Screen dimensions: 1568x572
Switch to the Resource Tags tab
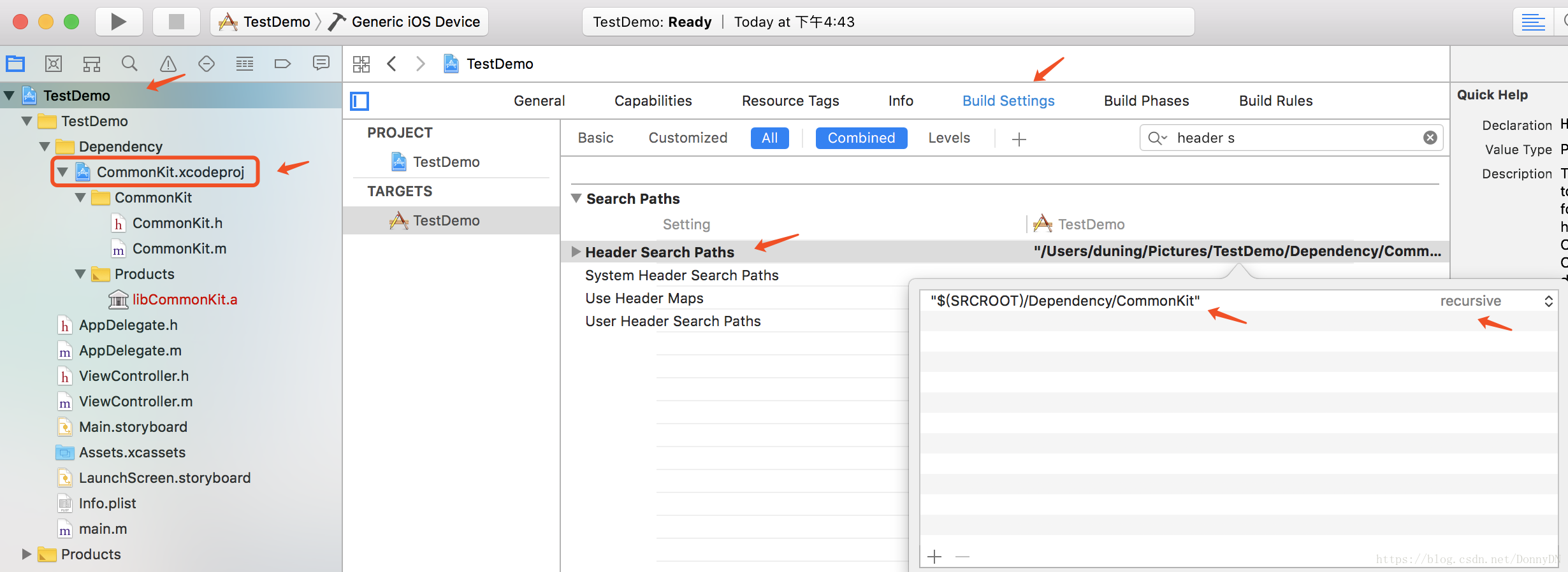coord(790,101)
